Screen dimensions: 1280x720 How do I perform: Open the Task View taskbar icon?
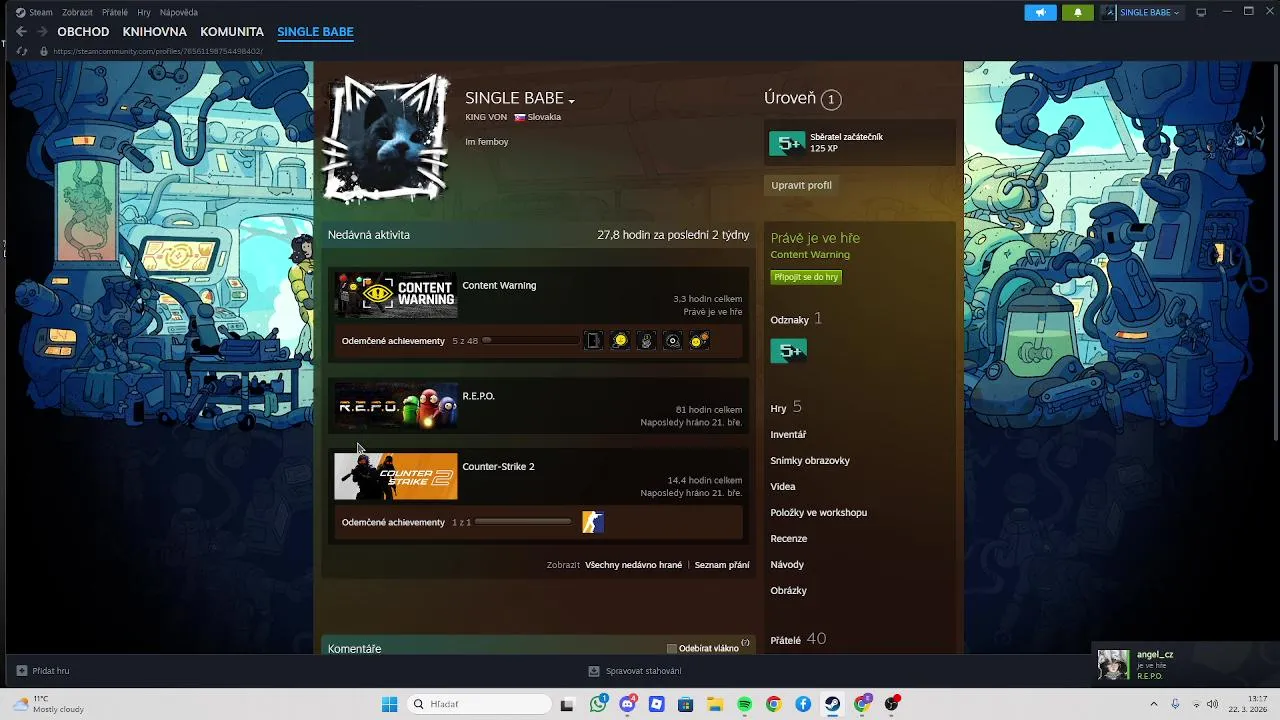568,704
